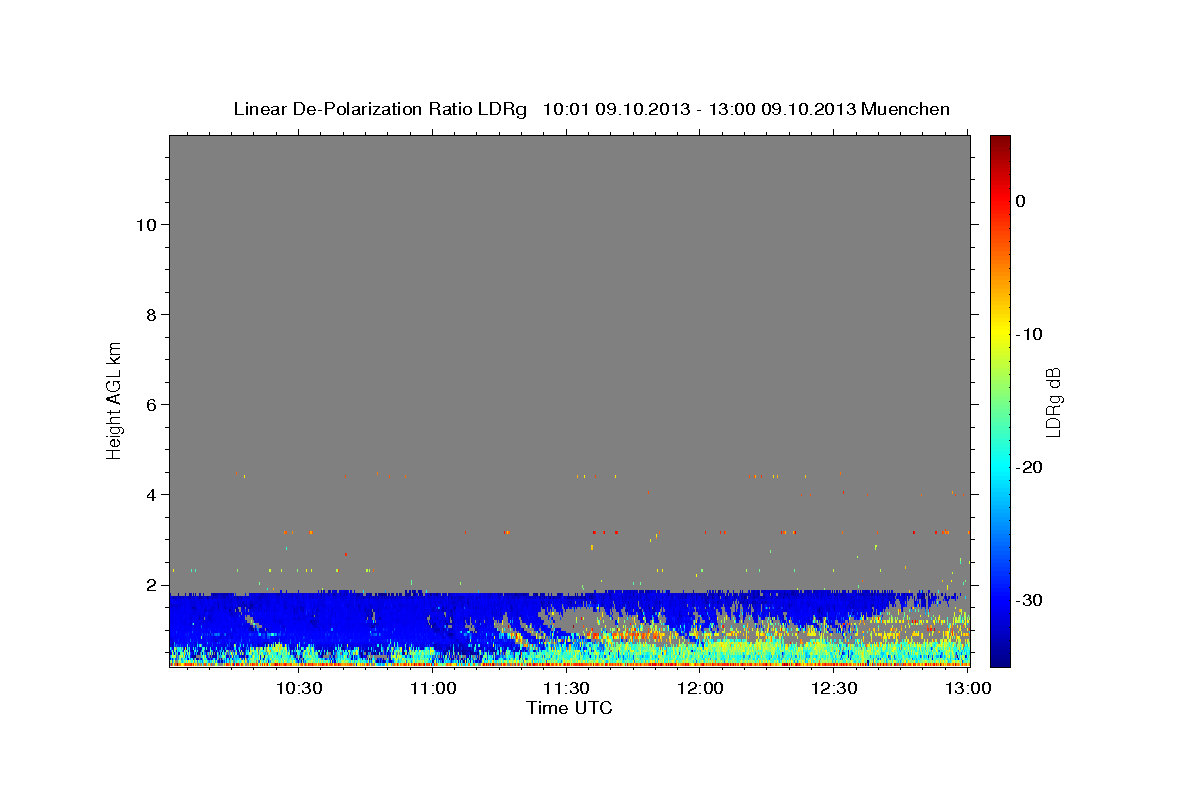Click the start time '10:01 09.10.2013' in title
Screen dimensions: 1200x800
click(x=615, y=109)
